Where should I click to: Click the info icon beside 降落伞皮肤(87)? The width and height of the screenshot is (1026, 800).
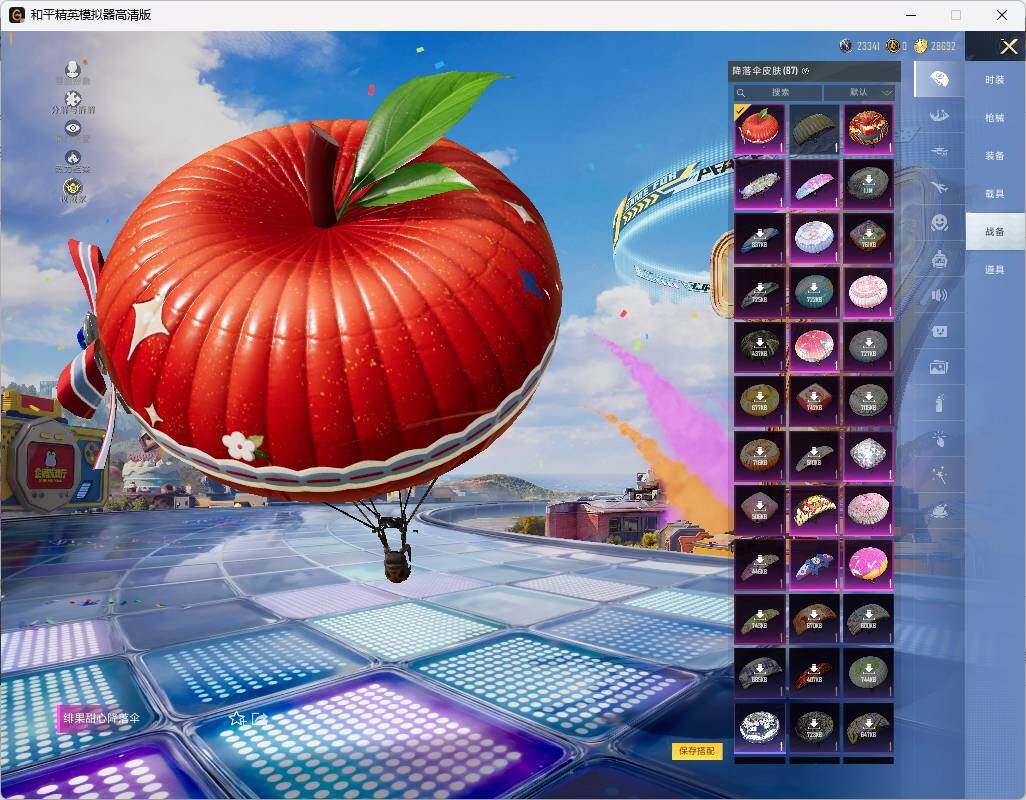(x=805, y=71)
